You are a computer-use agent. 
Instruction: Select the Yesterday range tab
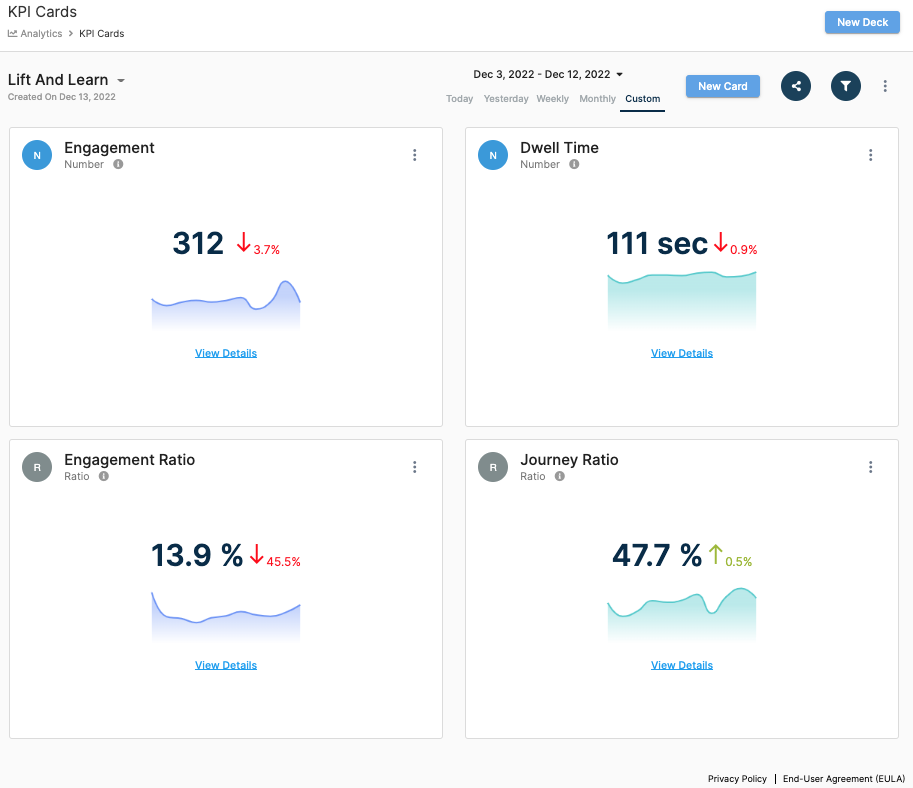[506, 98]
